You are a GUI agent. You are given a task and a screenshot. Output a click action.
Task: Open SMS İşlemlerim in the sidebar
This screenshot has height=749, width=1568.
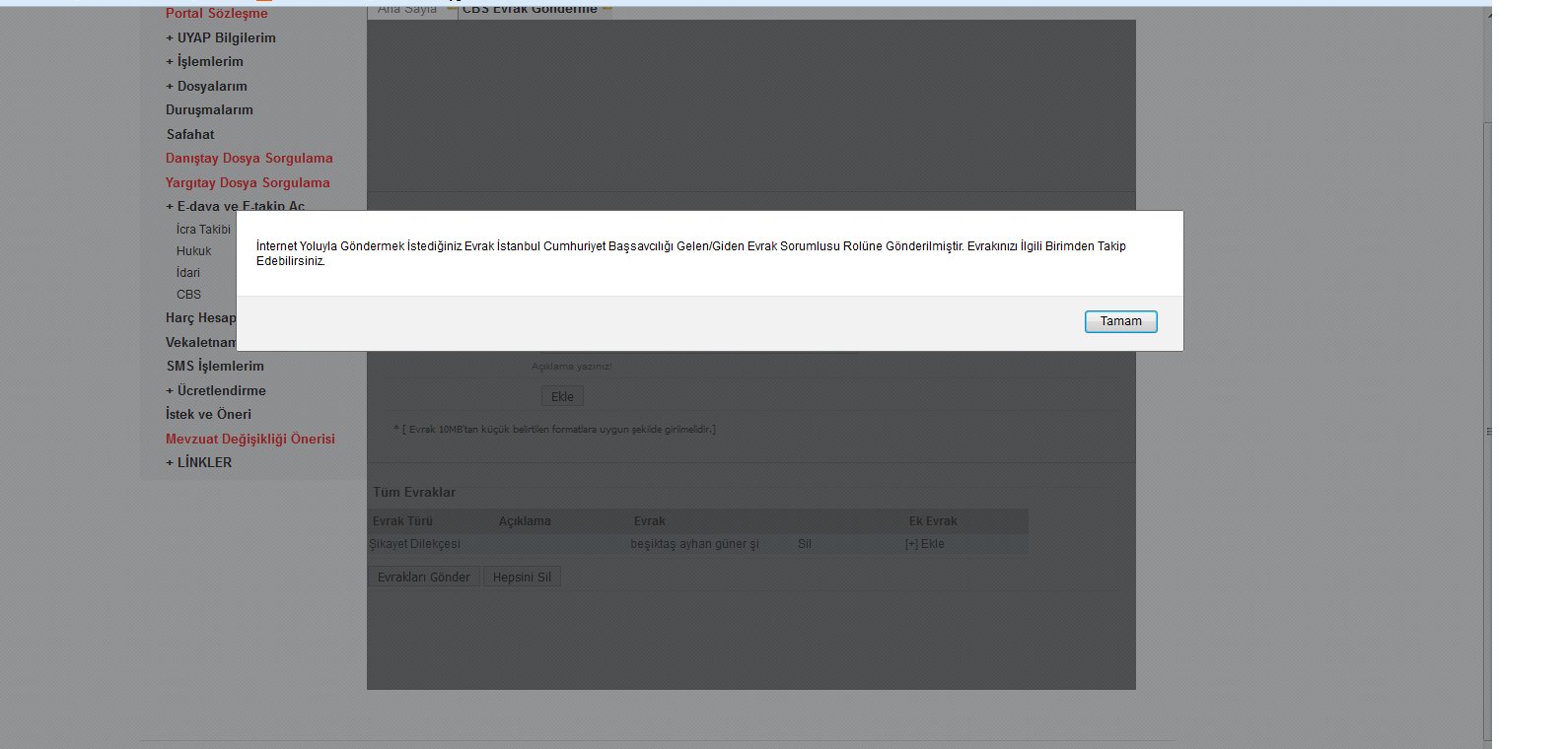[215, 366]
